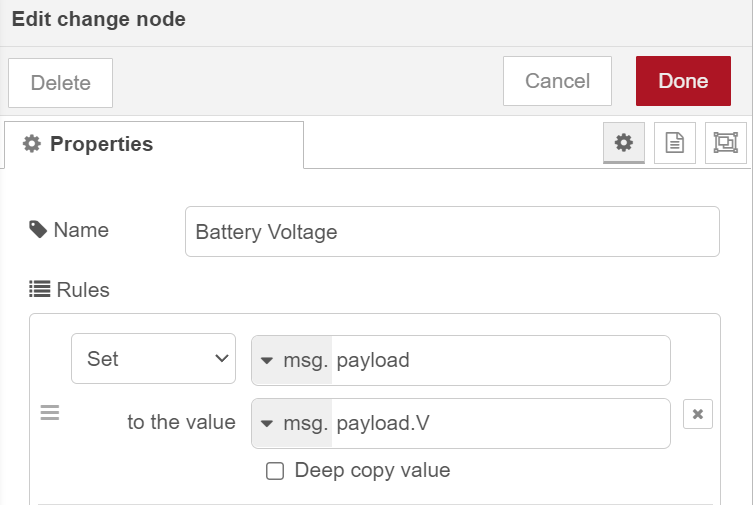The height and width of the screenshot is (505, 753).
Task: Click the Delete button
Action: point(60,83)
